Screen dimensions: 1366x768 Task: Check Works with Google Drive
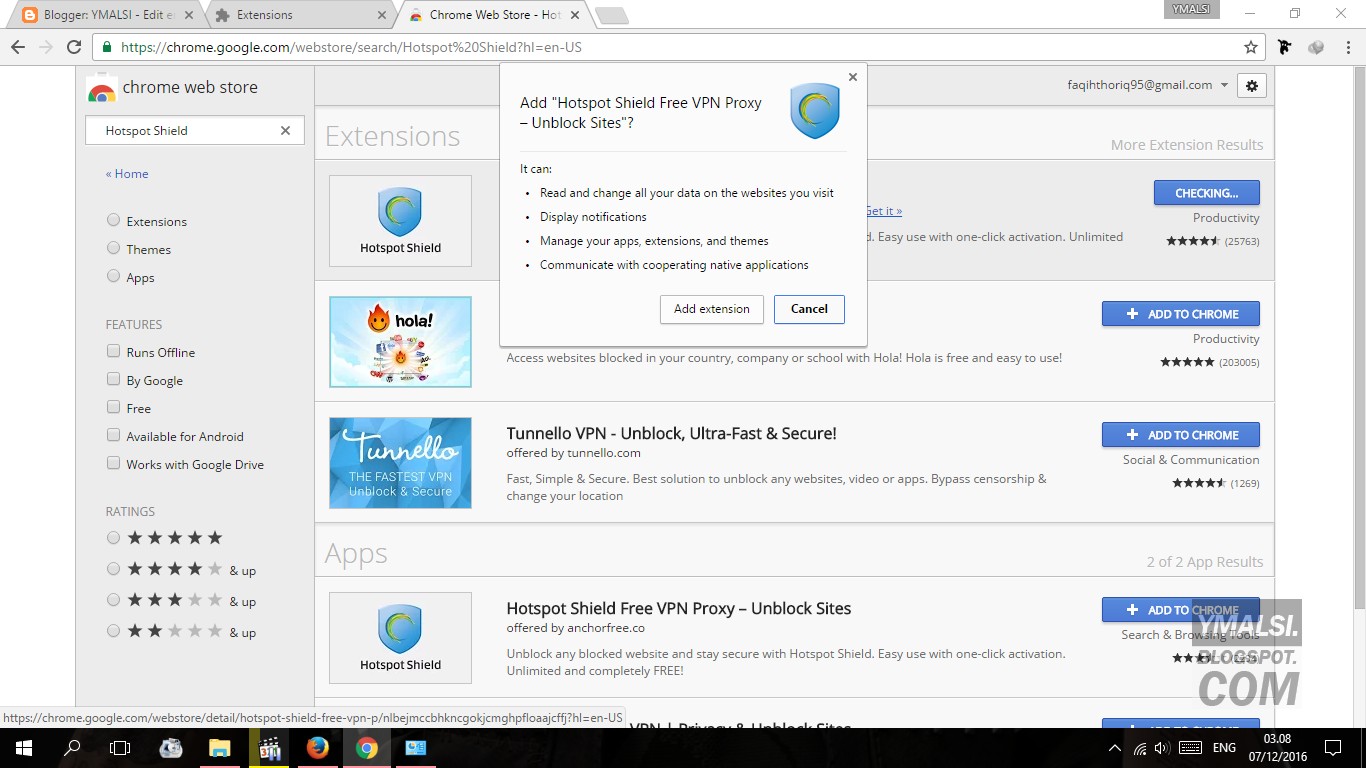point(113,463)
